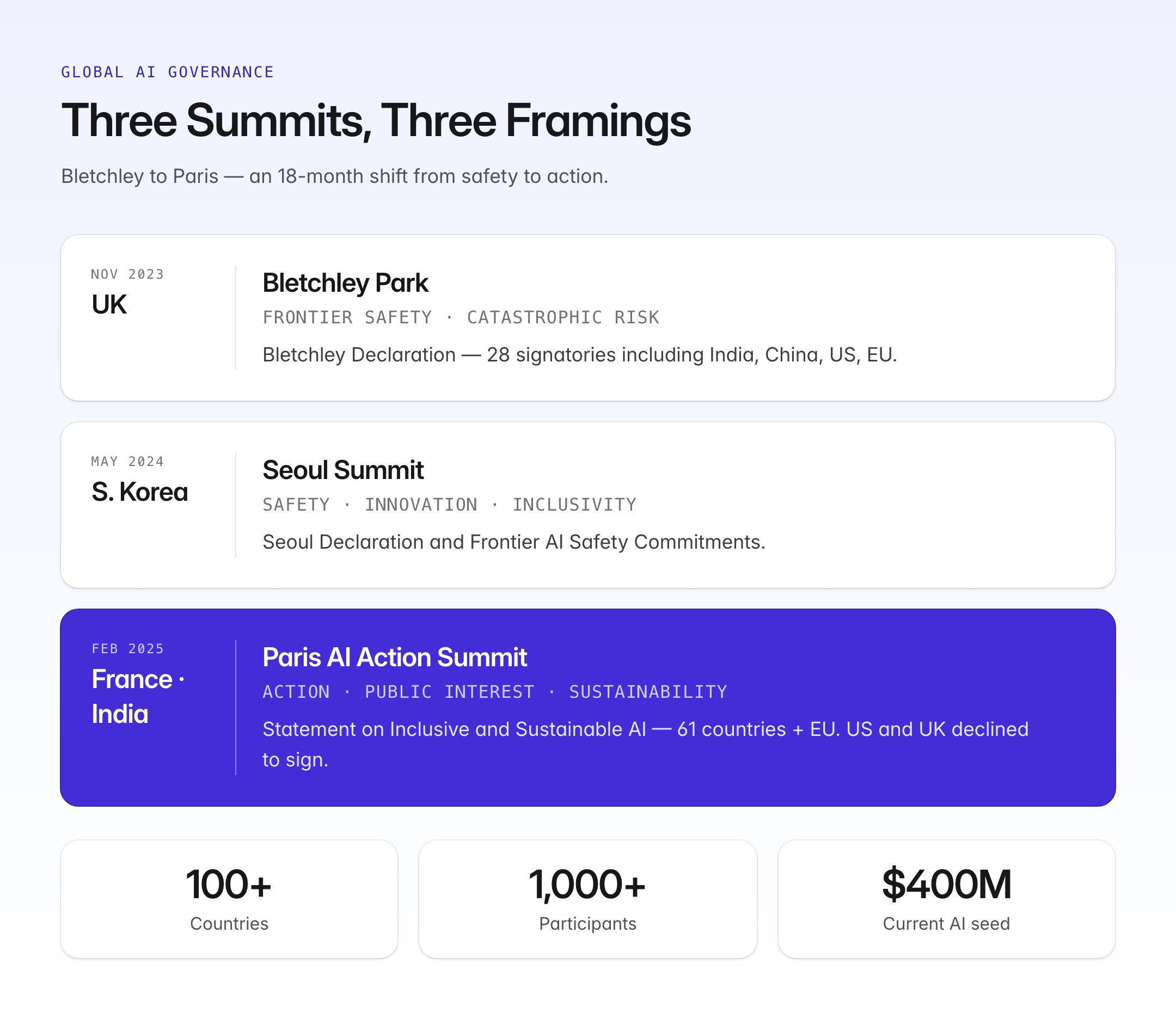Select the "Seoul Declaration and Frontier AI Safety Commitments" line
Viewport: 1176px width, 1019px height.
[x=514, y=542]
